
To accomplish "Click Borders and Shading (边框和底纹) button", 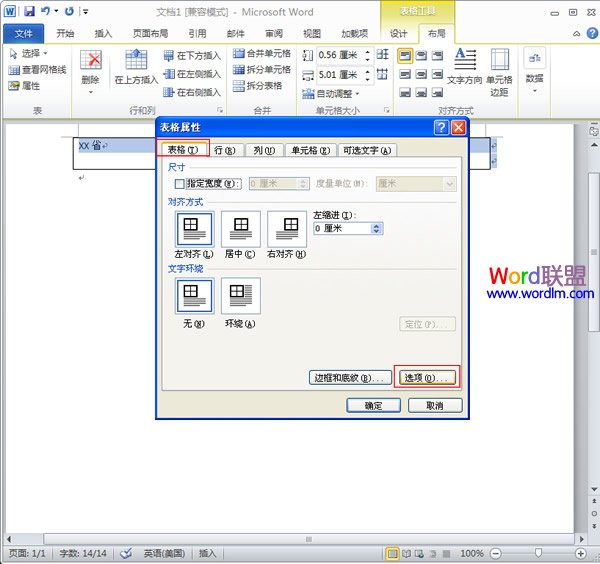I will coord(350,378).
